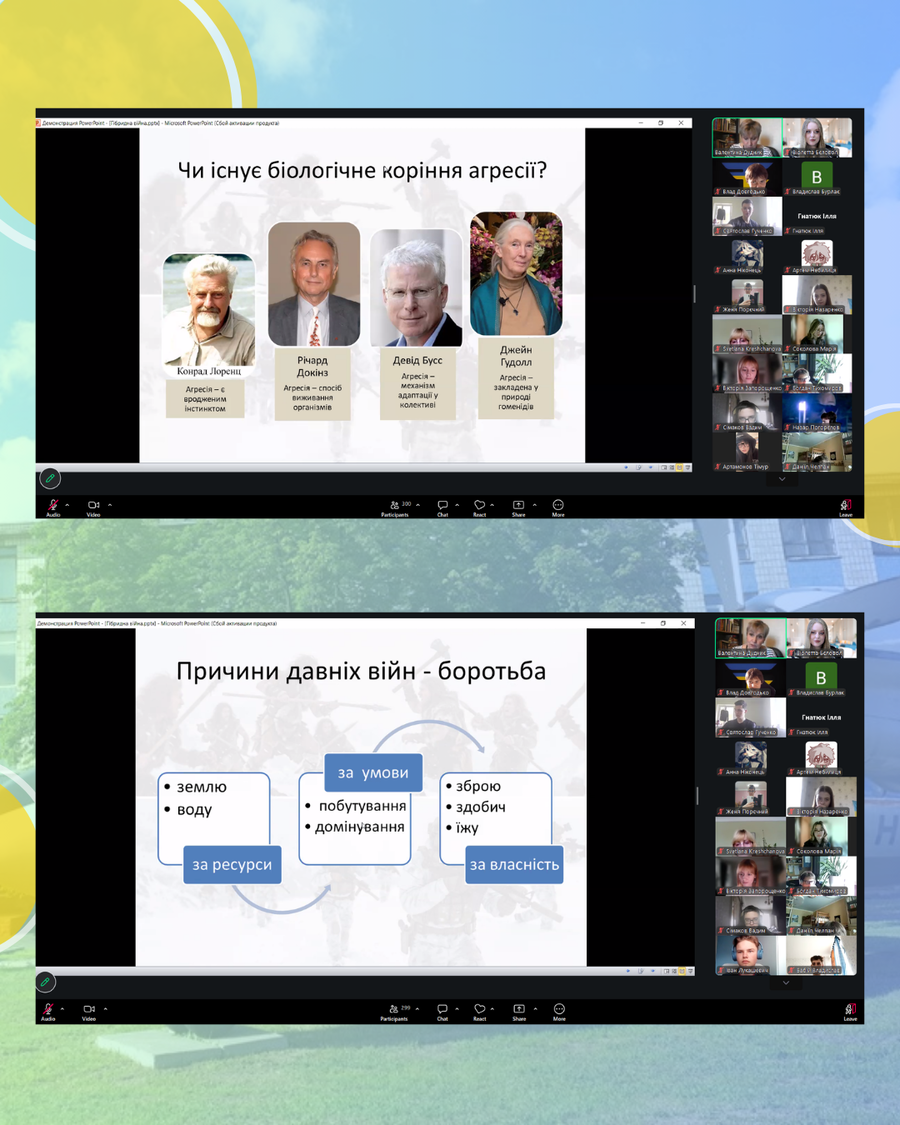Toggle Video camera in upper Zoom window
Image resolution: width=900 pixels, height=1125 pixels.
tap(93, 506)
